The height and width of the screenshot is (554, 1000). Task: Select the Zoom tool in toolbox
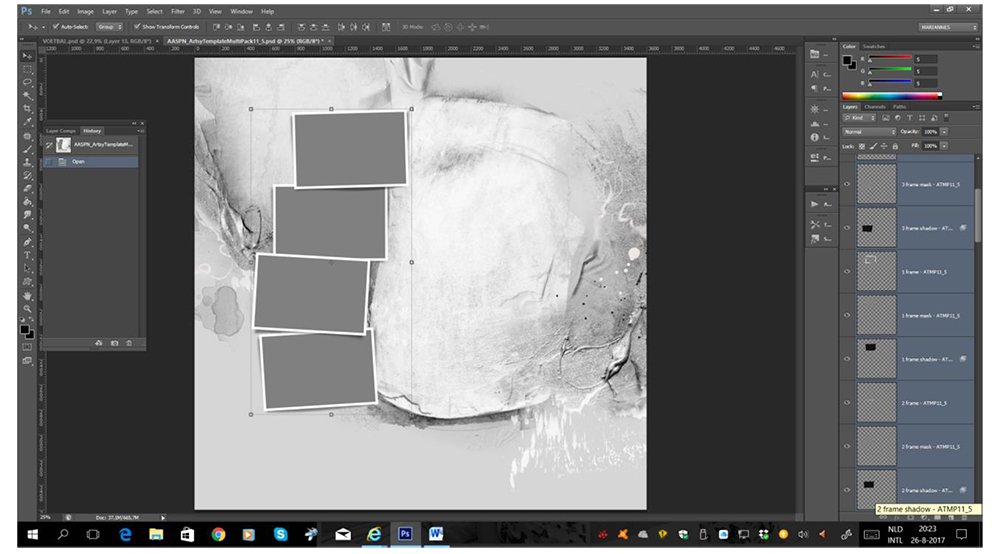[x=27, y=309]
